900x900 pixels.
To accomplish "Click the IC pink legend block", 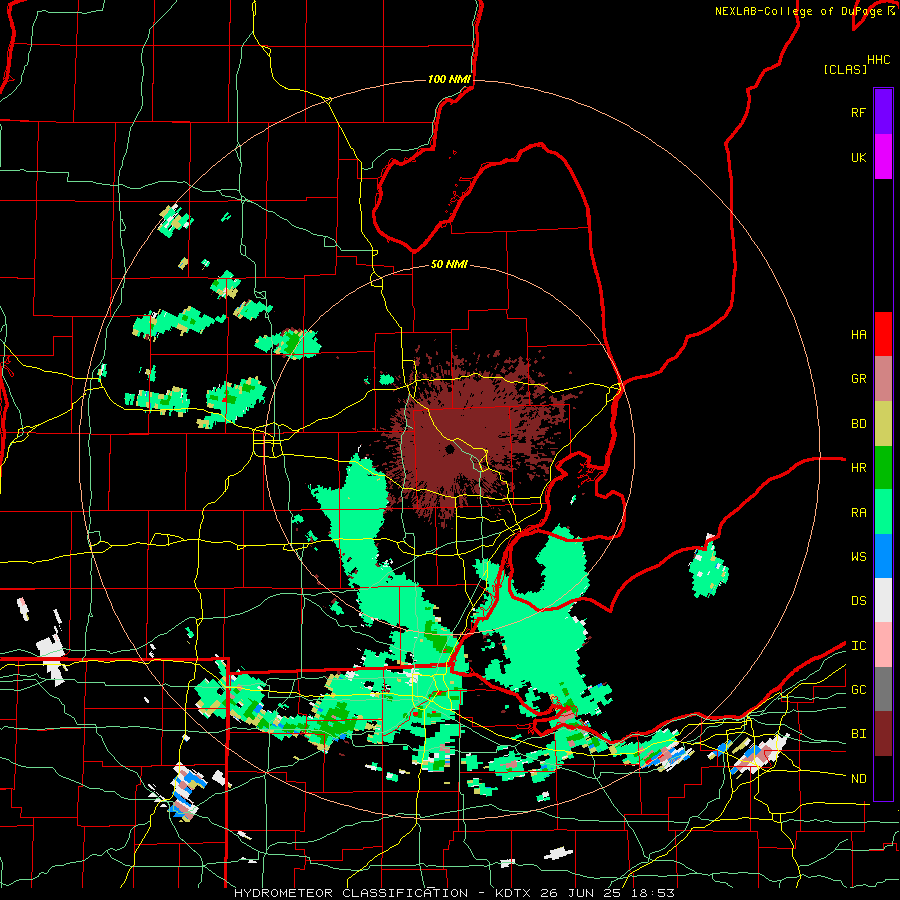I will click(x=883, y=645).
